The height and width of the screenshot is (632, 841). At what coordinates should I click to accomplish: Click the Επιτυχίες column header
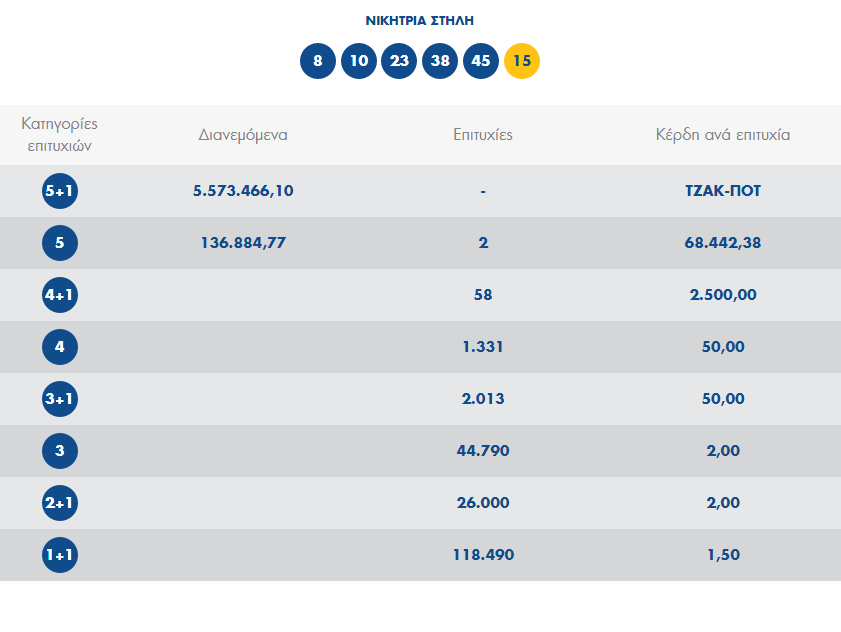[x=483, y=135]
